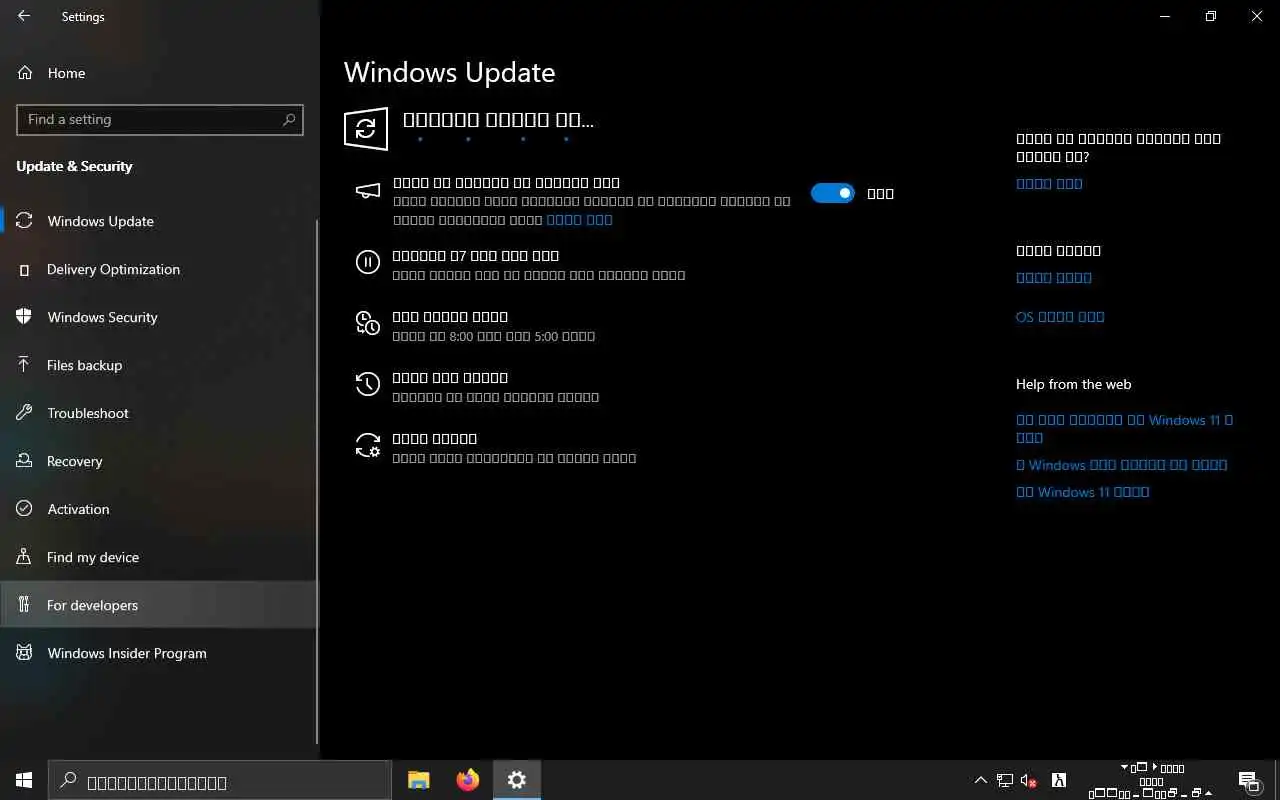Click the Find my device person icon
Viewport: 1280px width, 800px height.
(x=25, y=557)
